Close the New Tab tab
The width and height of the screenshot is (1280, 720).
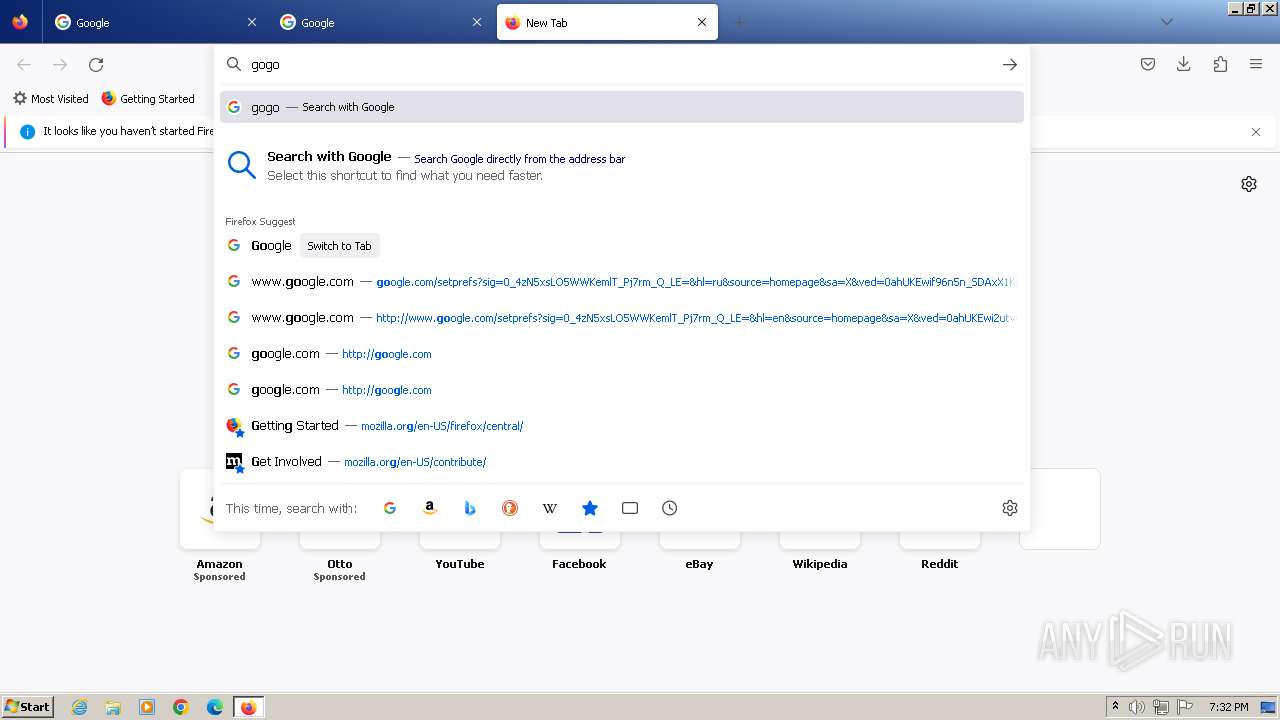tap(702, 22)
